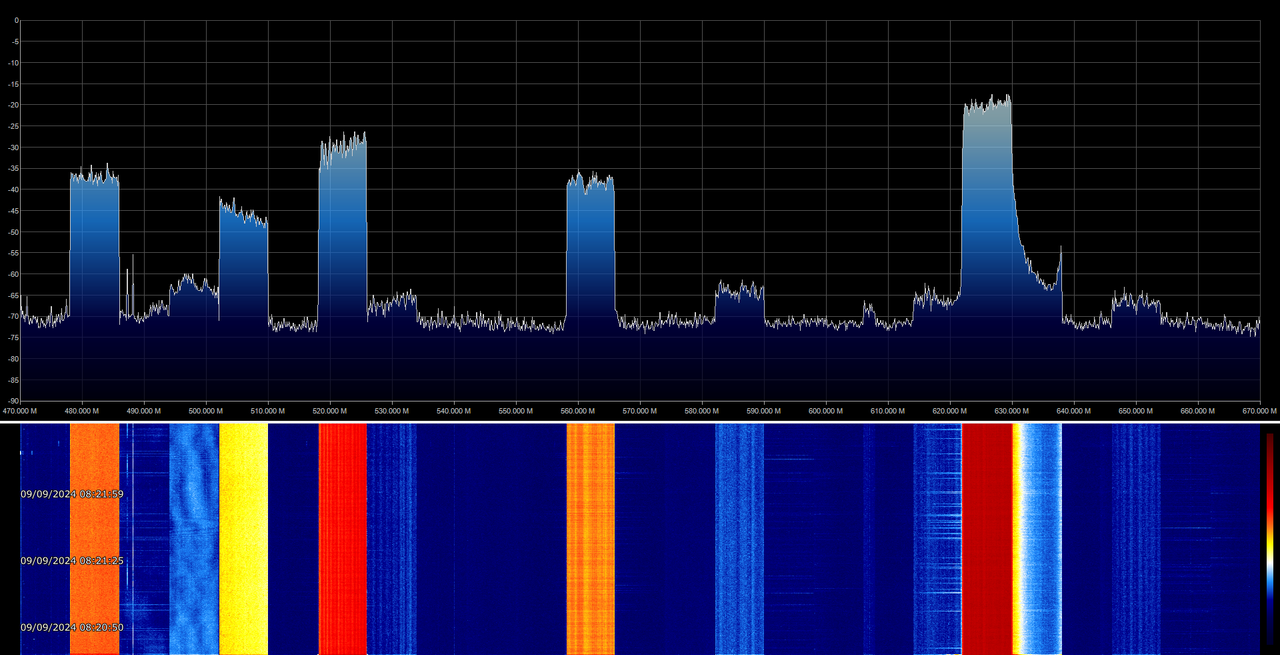Click the weak signal hump near 586 MHz

point(739,300)
